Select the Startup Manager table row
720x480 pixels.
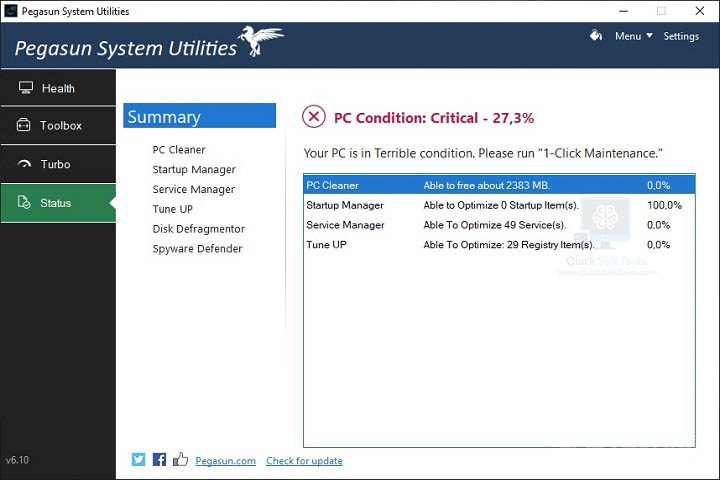(x=499, y=205)
